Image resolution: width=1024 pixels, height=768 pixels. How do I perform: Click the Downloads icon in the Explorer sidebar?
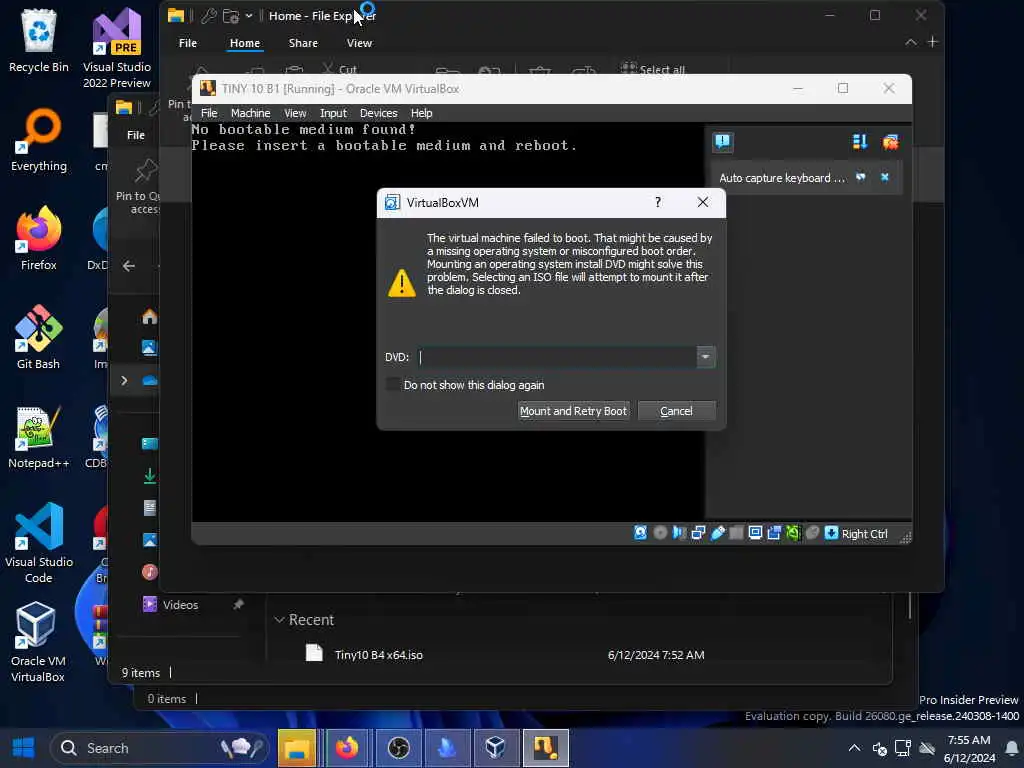point(150,476)
